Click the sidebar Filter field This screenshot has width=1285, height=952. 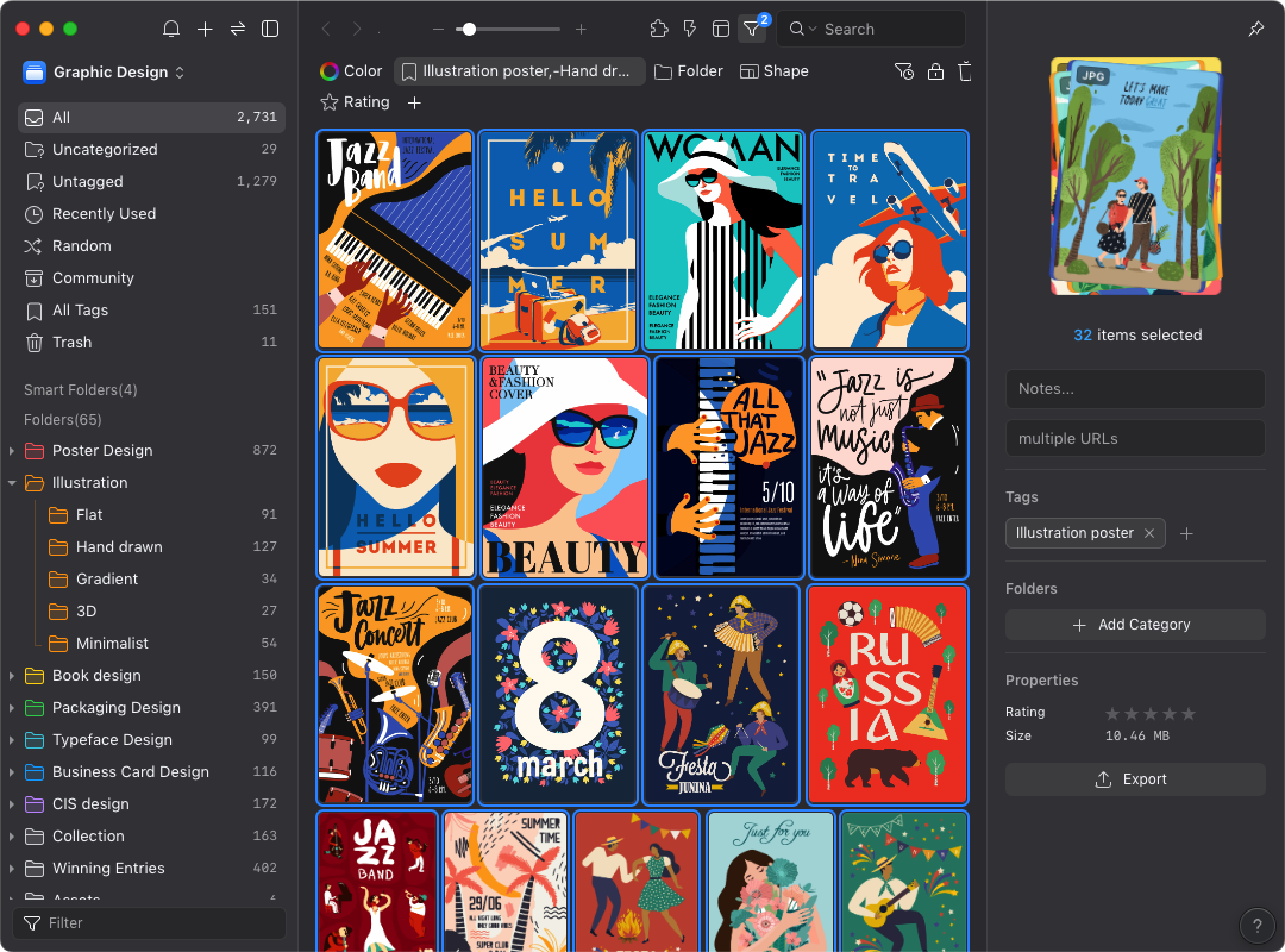click(x=149, y=923)
